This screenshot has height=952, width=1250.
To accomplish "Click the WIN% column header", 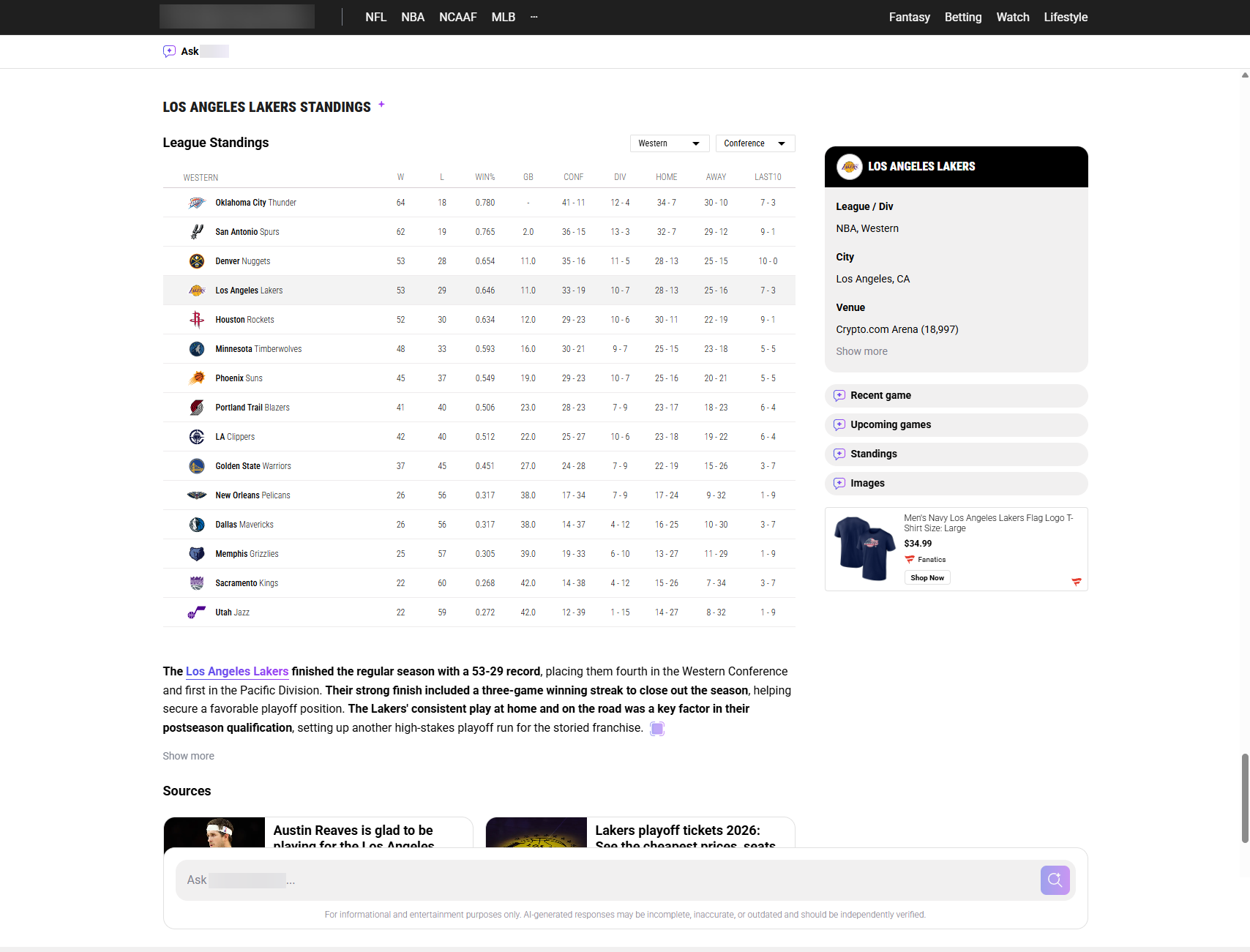I will click(x=484, y=178).
